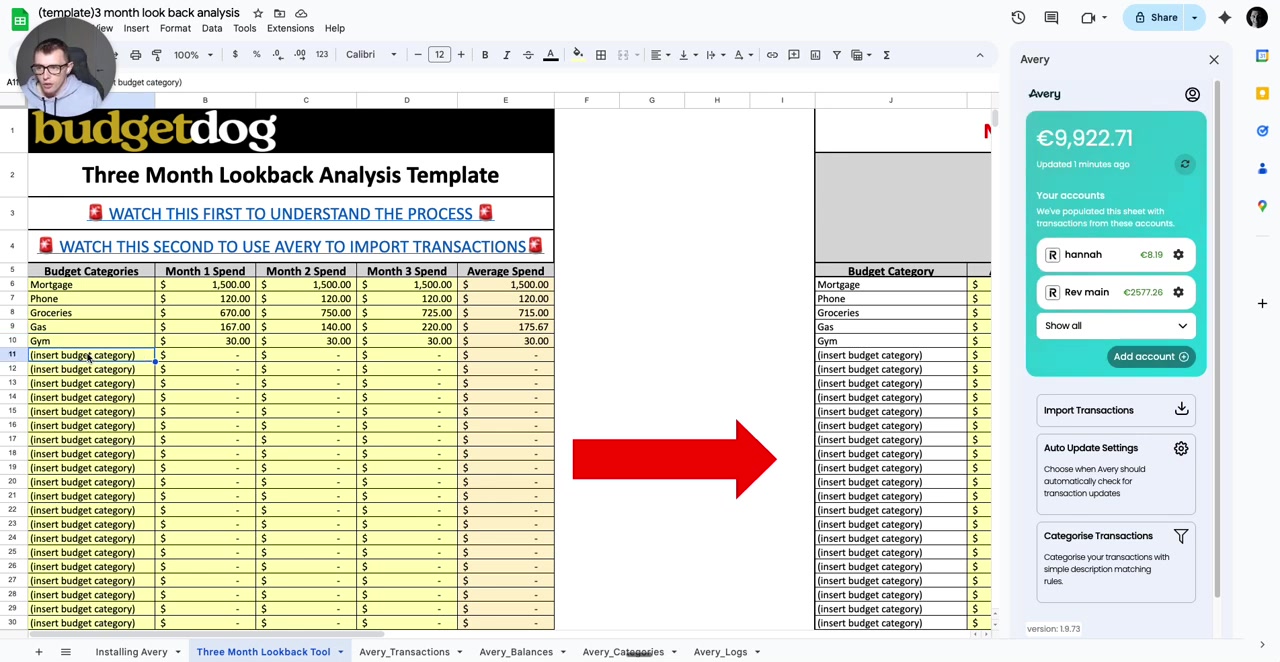Select the Currency format icon
Viewport: 1280px width, 662px height.
(x=235, y=55)
